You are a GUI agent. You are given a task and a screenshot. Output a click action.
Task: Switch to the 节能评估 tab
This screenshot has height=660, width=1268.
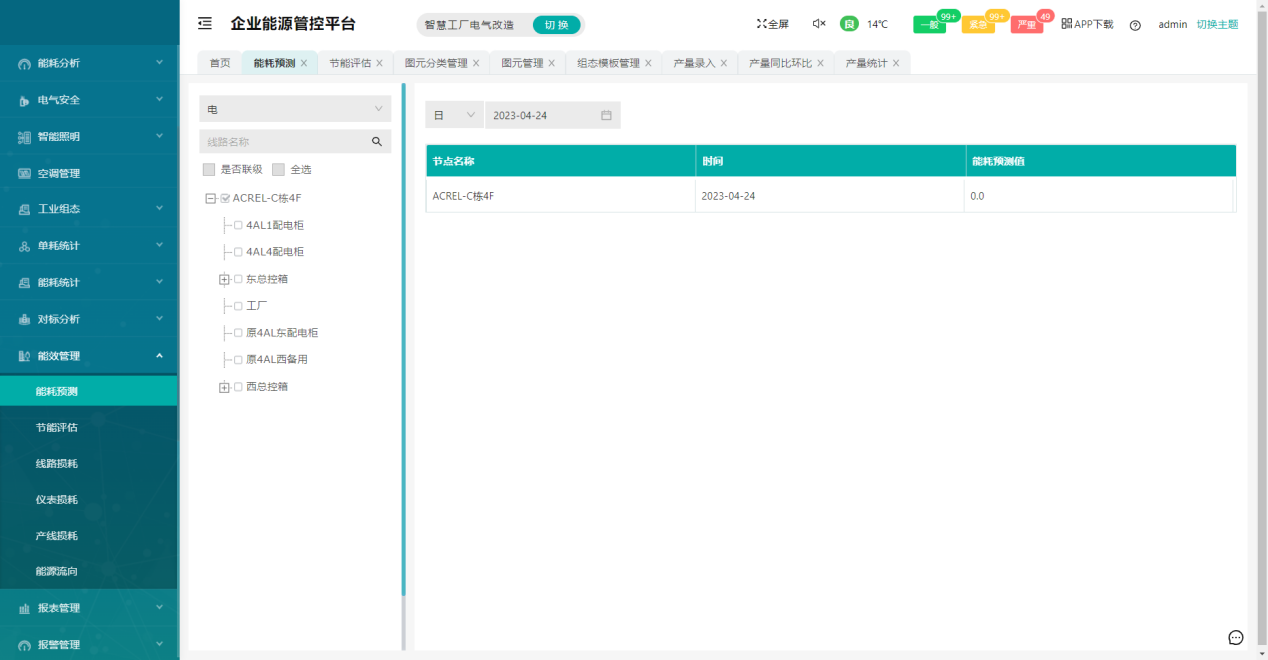[350, 63]
